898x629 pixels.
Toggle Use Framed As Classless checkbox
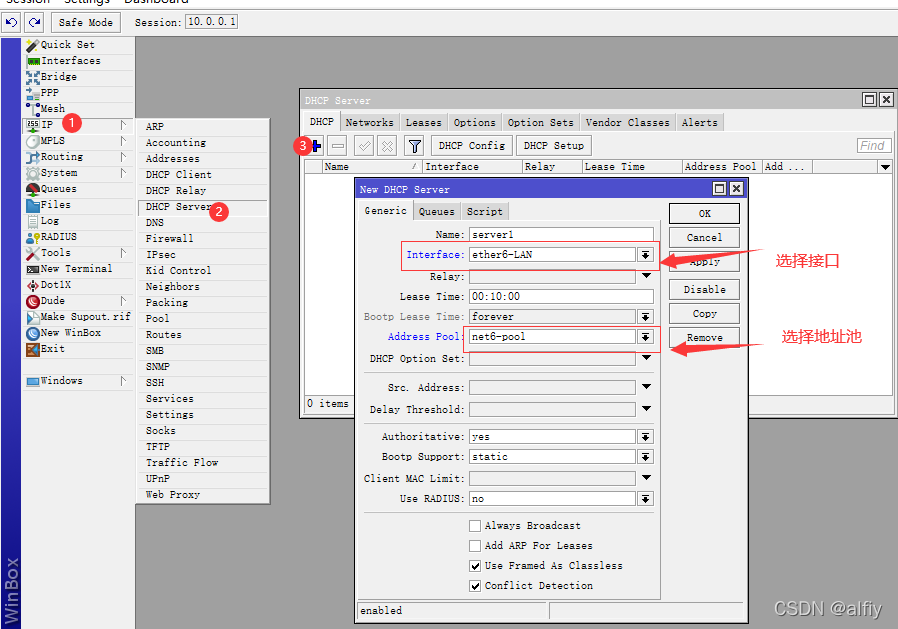pyautogui.click(x=475, y=566)
